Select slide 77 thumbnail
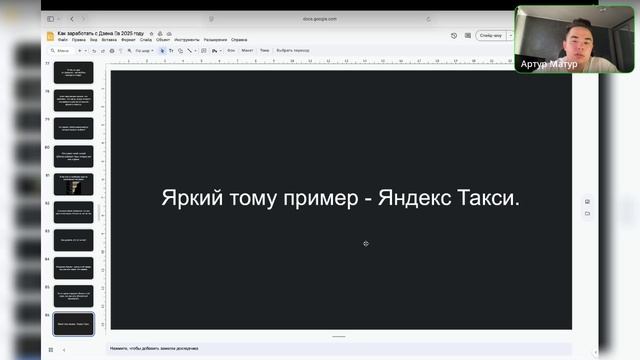Screen dimensions: 640x360 [x=73, y=73]
